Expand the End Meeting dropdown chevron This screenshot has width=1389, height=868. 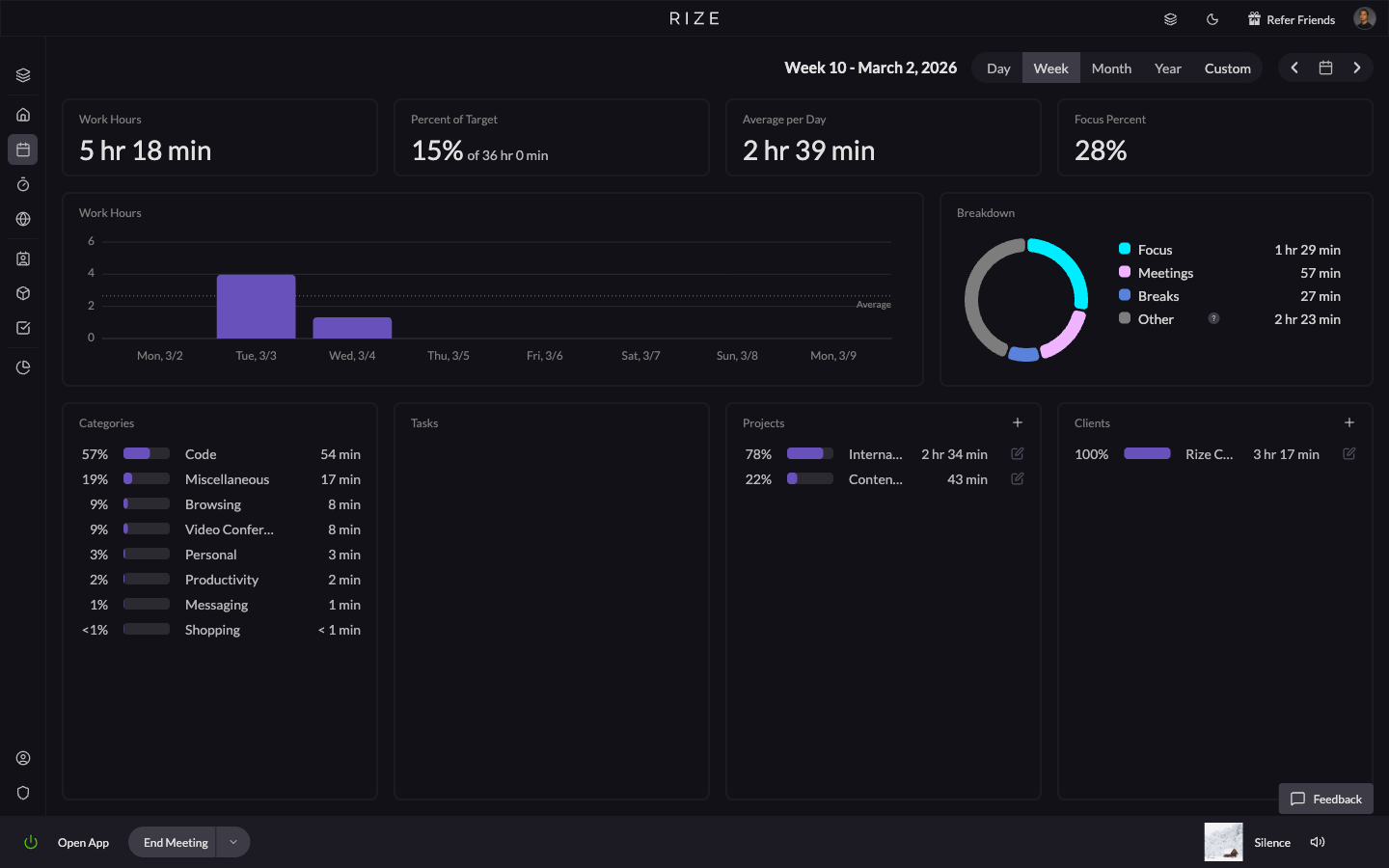(x=232, y=842)
